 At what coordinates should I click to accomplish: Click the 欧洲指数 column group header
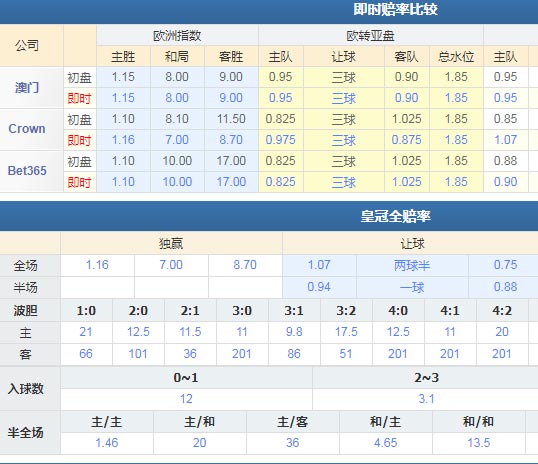[x=177, y=36]
